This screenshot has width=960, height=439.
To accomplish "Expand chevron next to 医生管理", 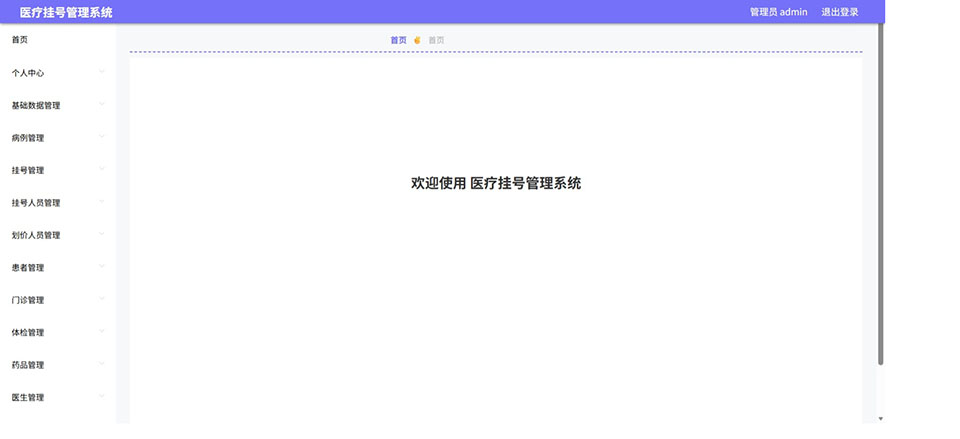I will (x=102, y=396).
